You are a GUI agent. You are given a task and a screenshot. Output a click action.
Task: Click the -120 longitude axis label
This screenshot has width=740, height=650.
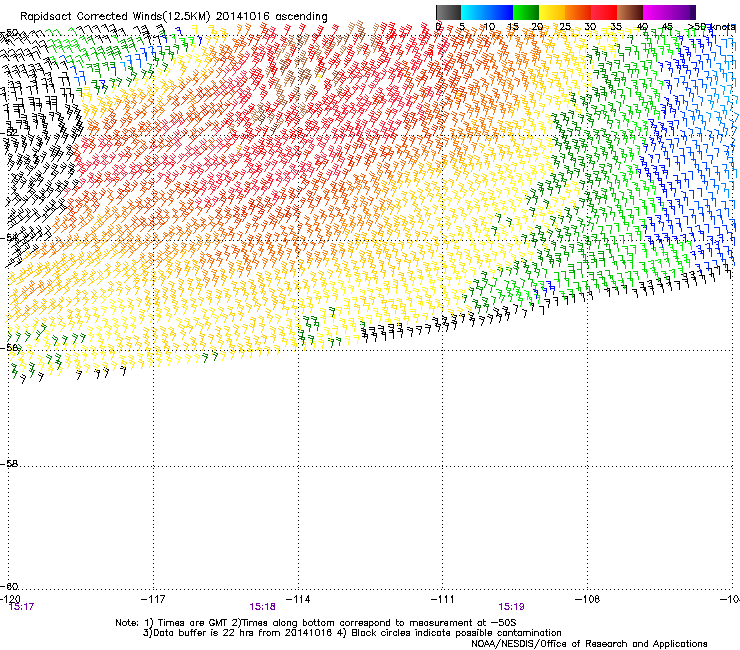point(10,599)
